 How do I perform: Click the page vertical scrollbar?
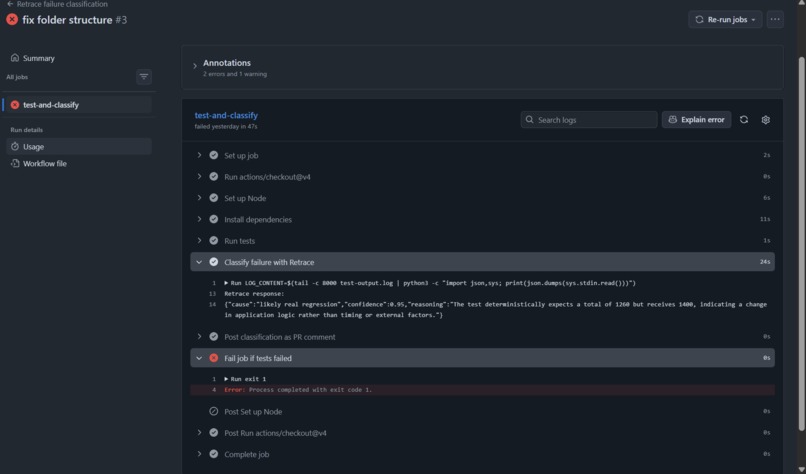[801, 242]
